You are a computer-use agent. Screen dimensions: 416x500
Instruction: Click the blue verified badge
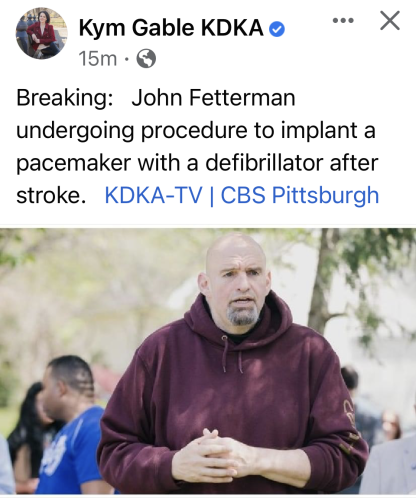click(277, 29)
